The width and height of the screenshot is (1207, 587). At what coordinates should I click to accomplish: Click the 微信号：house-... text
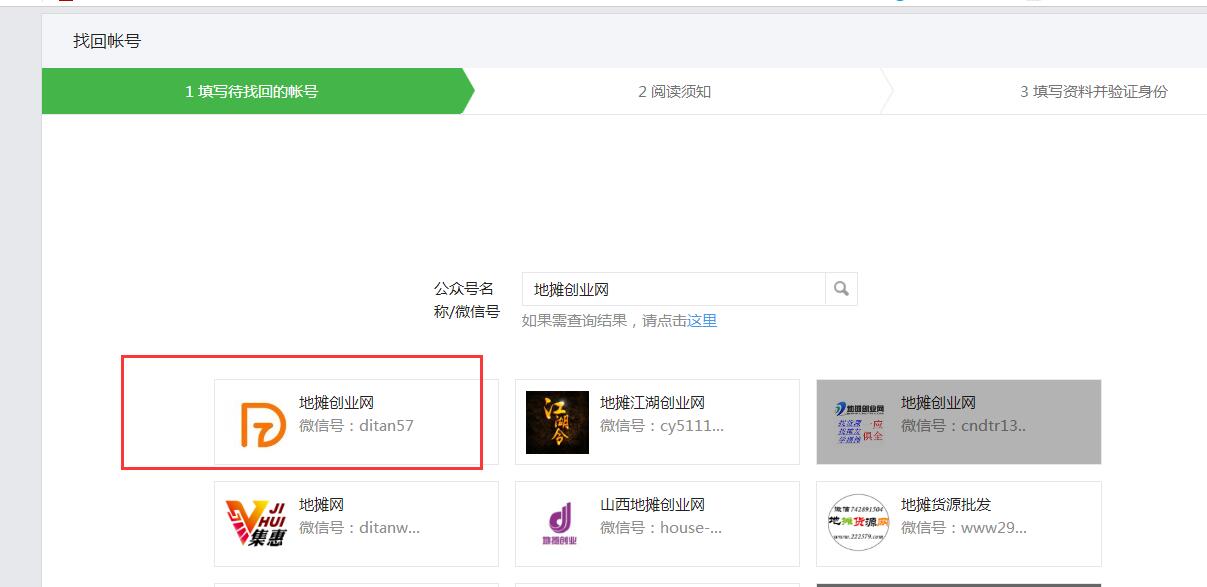[661, 528]
